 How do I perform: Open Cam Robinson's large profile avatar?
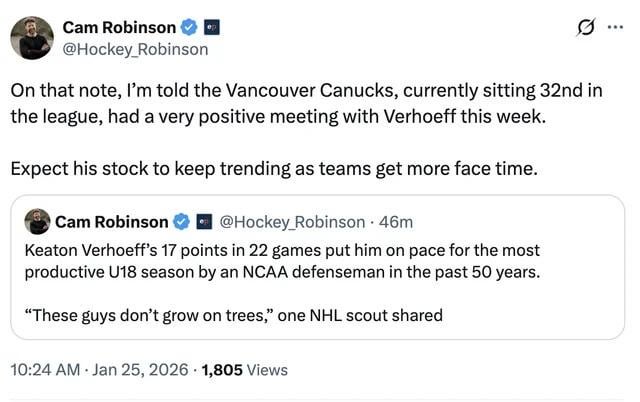pos(32,38)
